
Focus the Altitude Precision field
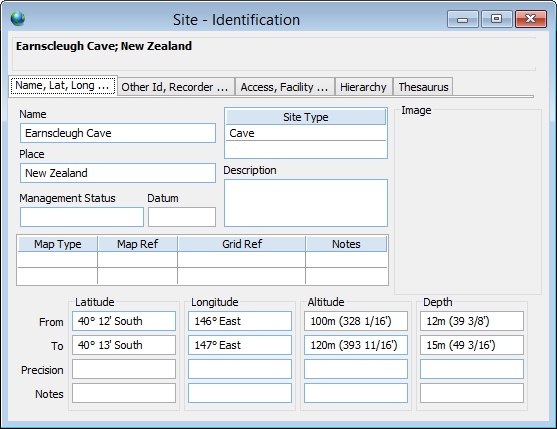356,369
